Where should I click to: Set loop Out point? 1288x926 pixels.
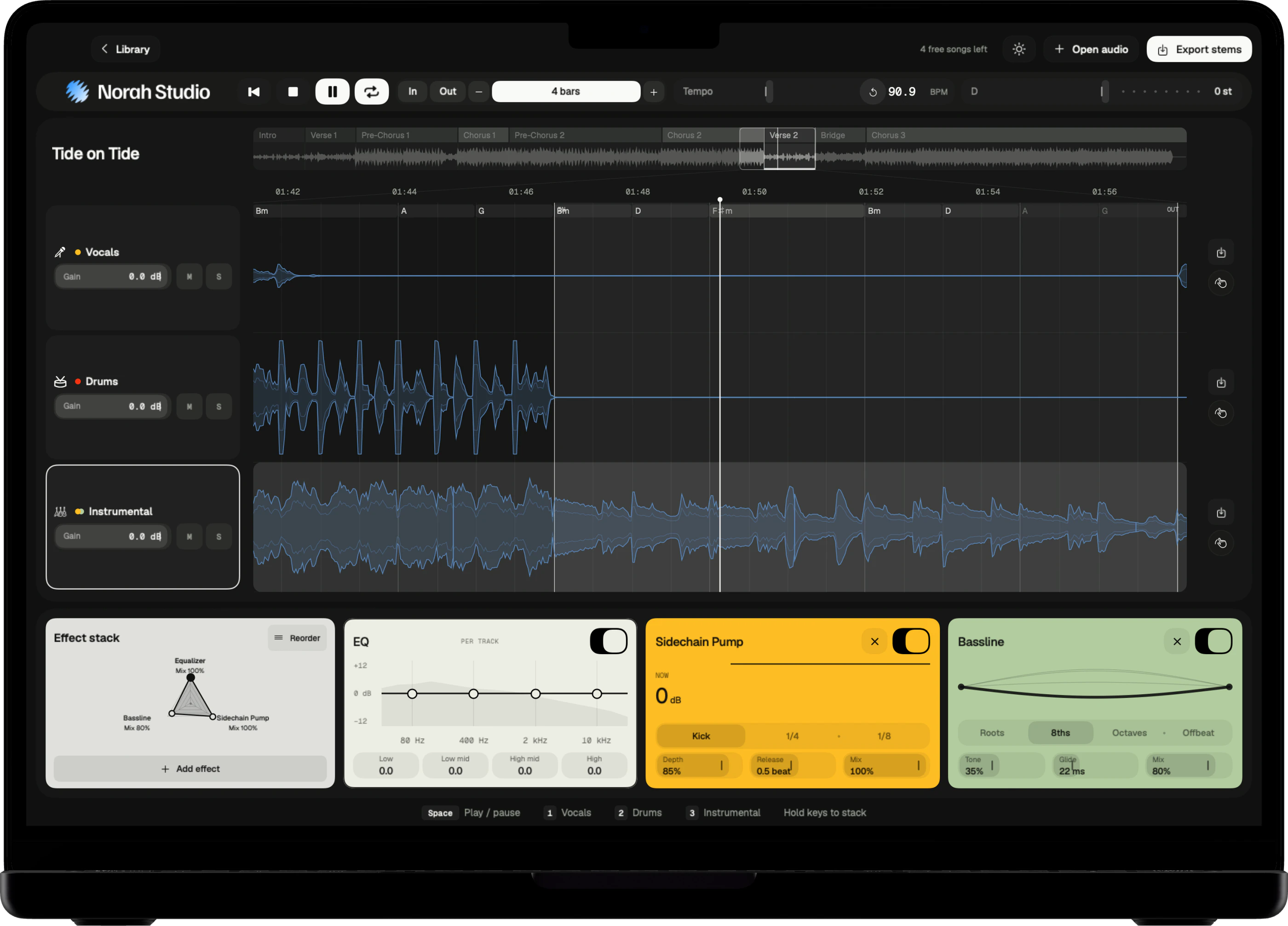coord(448,92)
